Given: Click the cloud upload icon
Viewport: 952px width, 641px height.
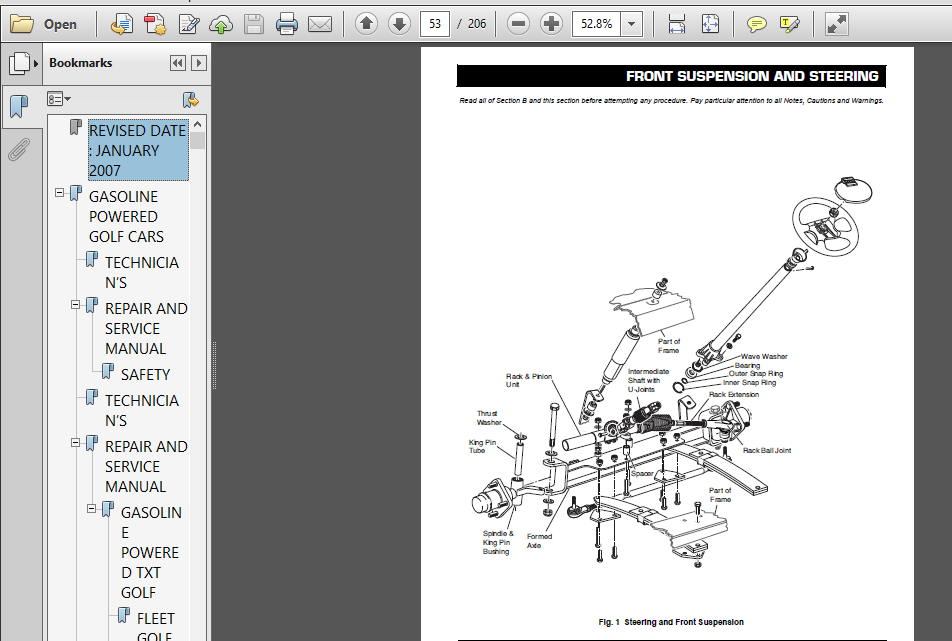Looking at the screenshot, I should pos(221,24).
